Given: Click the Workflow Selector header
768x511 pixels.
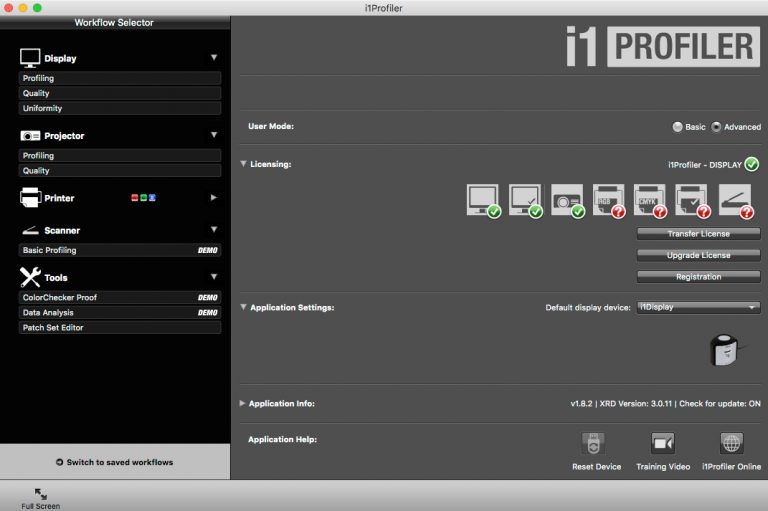Looking at the screenshot, I should (x=114, y=23).
